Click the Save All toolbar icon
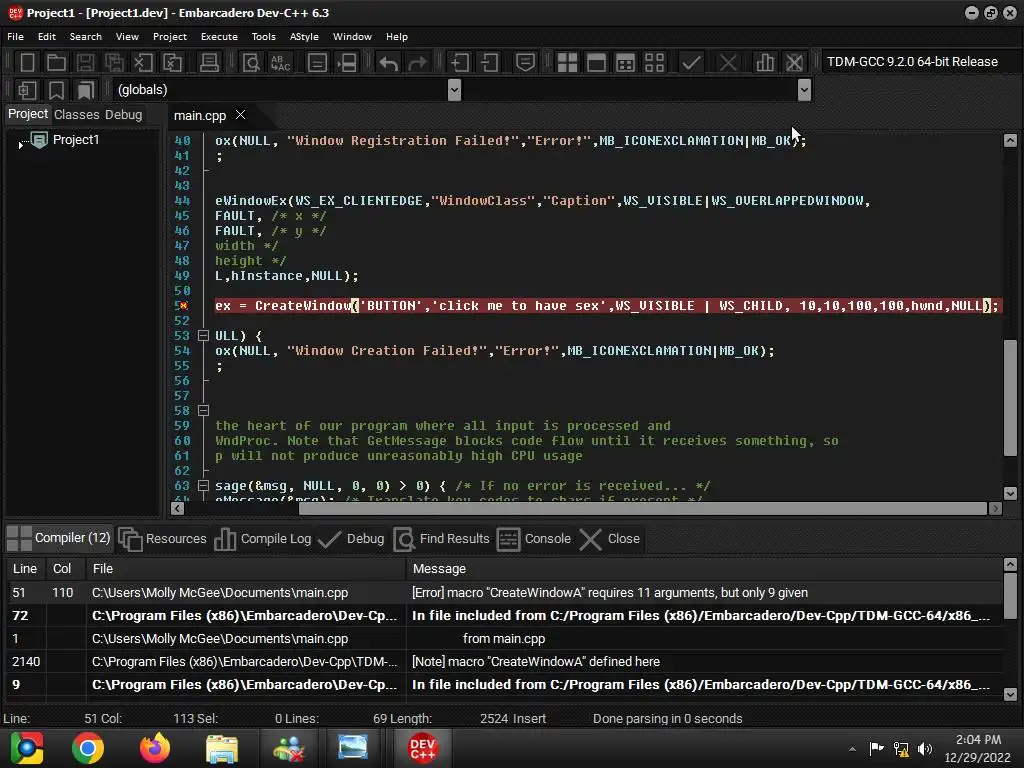Screen dimensions: 1024x768 point(114,63)
